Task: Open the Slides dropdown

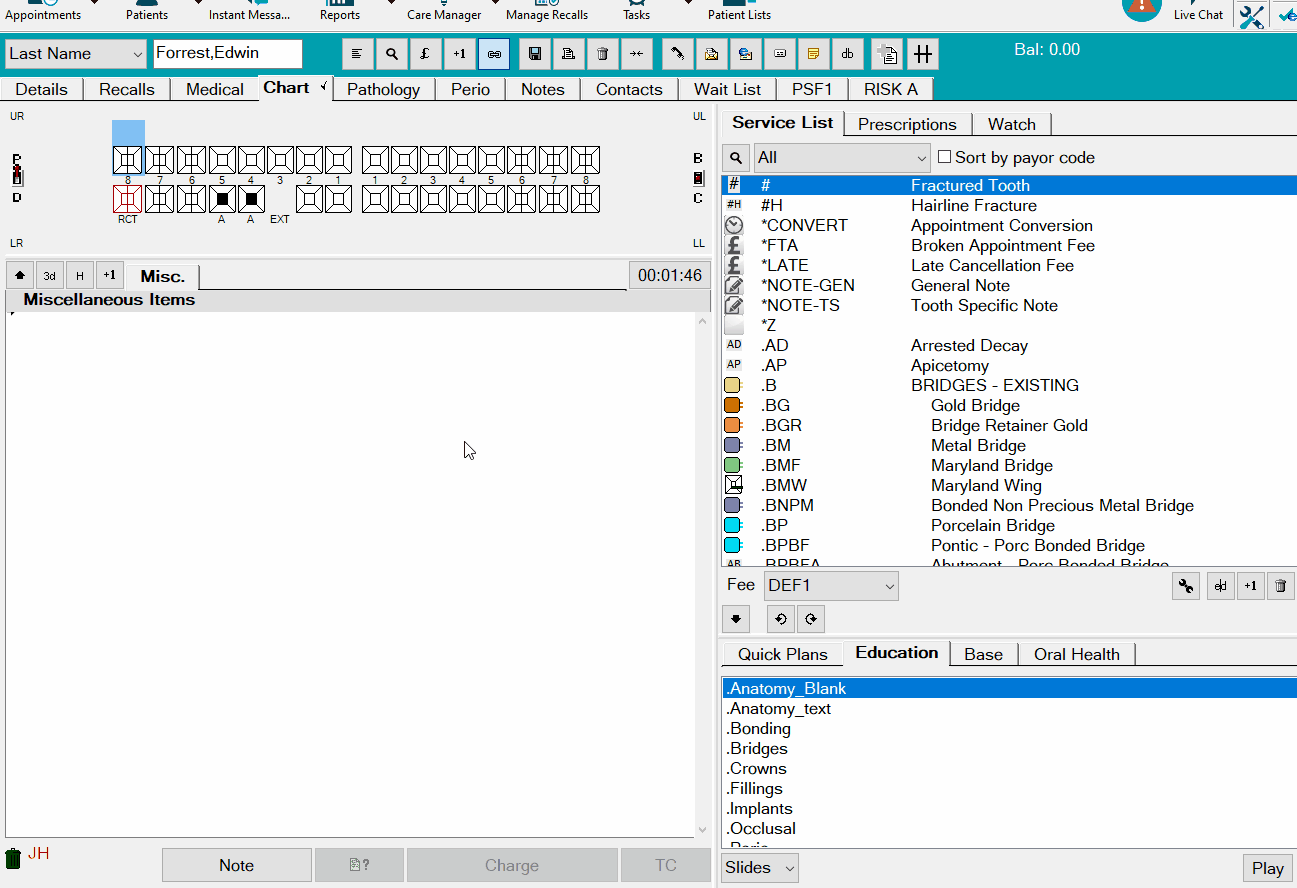Action: [x=790, y=868]
